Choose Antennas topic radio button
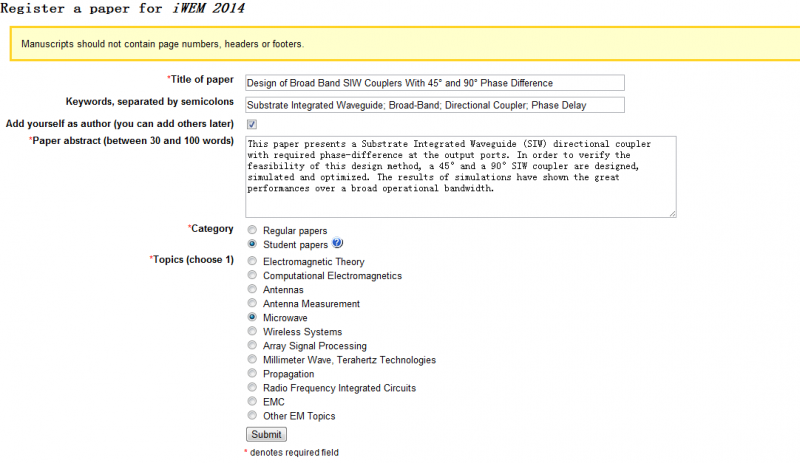 252,289
